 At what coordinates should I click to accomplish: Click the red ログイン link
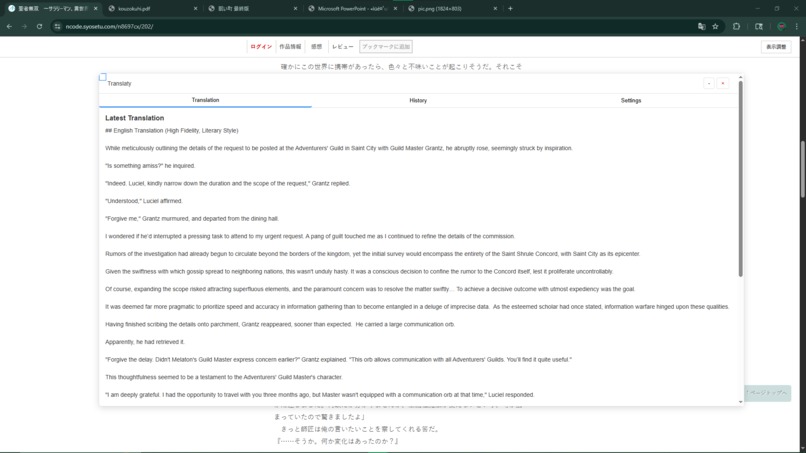click(x=261, y=47)
